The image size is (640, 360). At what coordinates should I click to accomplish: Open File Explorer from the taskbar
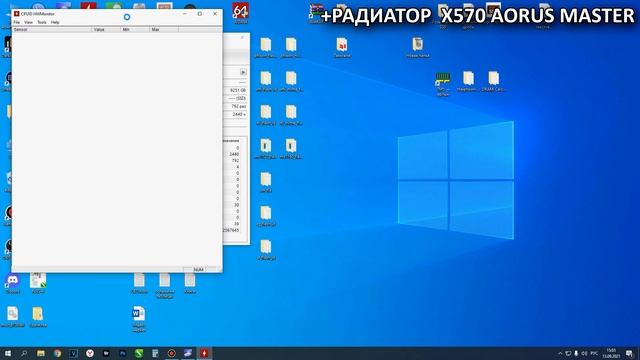coord(41,353)
